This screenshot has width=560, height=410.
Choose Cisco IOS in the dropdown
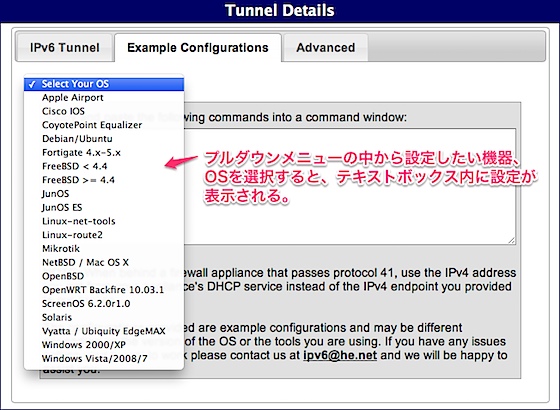coord(104,111)
